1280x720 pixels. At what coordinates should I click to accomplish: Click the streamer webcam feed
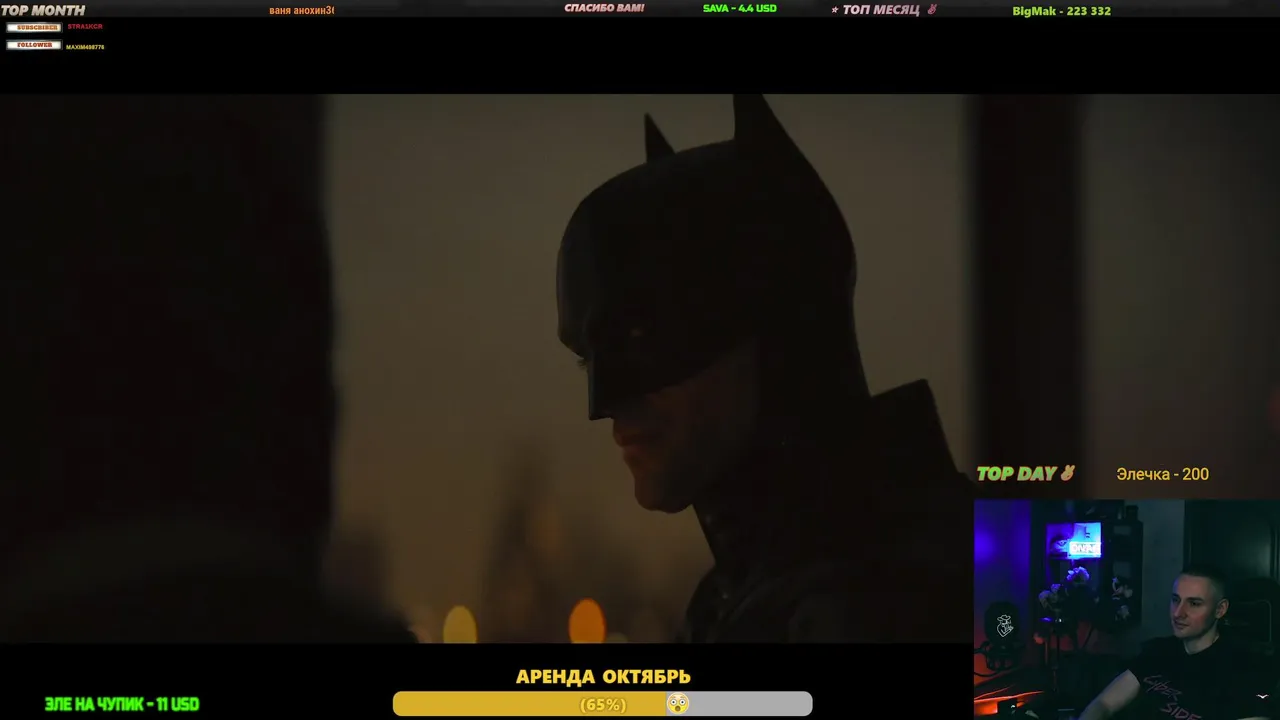point(1127,609)
